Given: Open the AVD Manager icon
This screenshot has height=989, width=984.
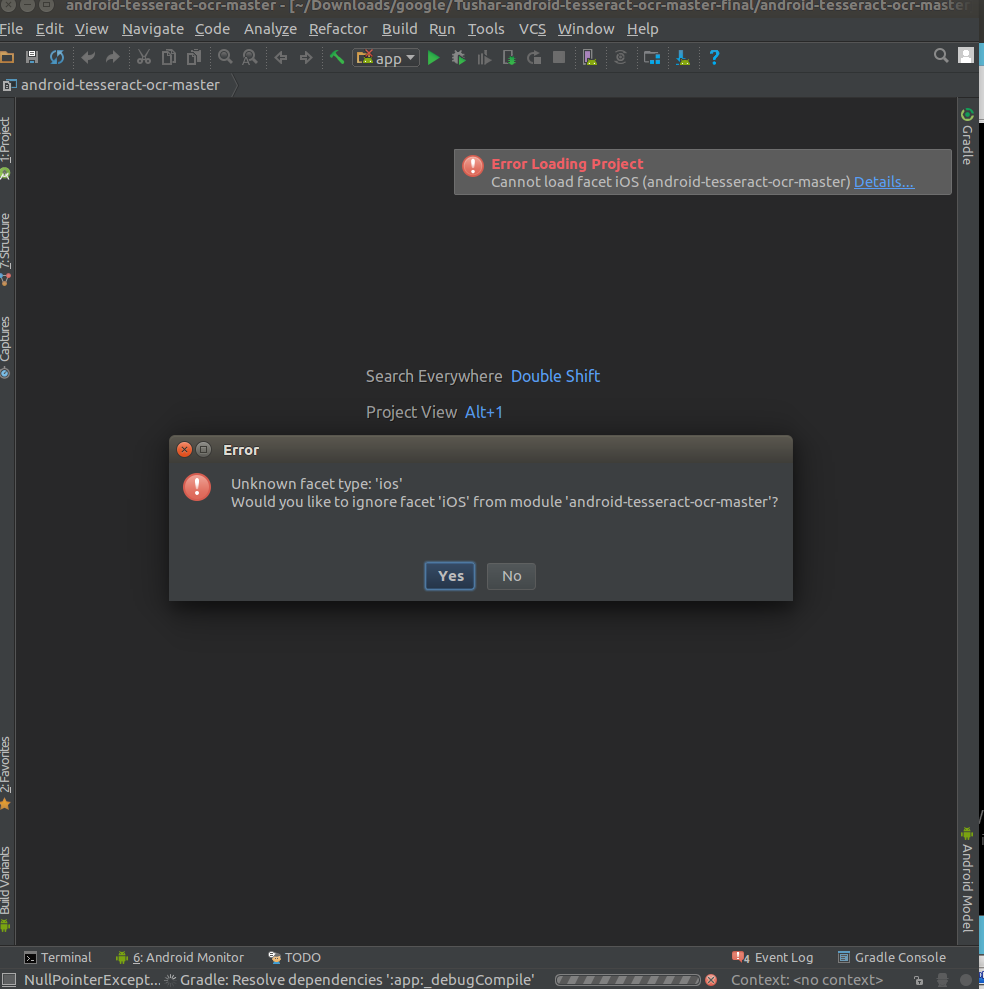Looking at the screenshot, I should (590, 57).
